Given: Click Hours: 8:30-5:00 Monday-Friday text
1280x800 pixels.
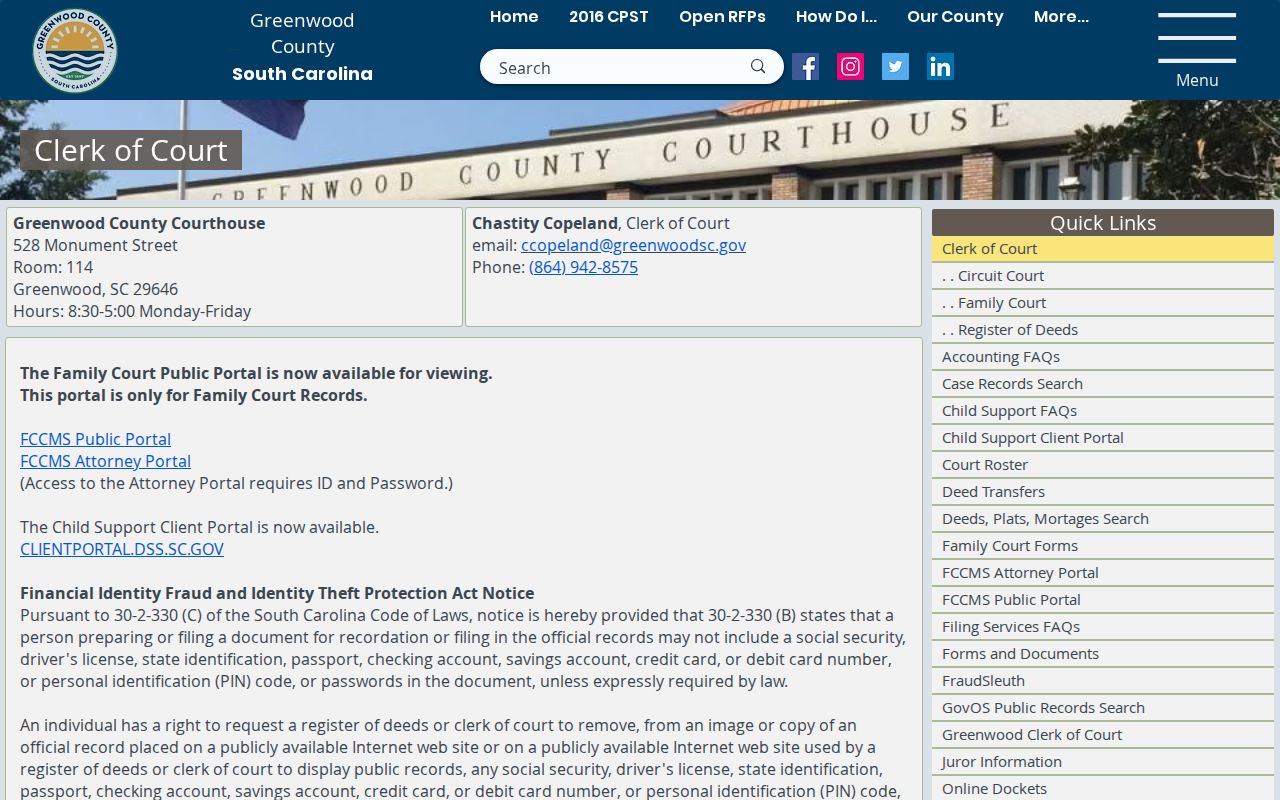Looking at the screenshot, I should [132, 311].
